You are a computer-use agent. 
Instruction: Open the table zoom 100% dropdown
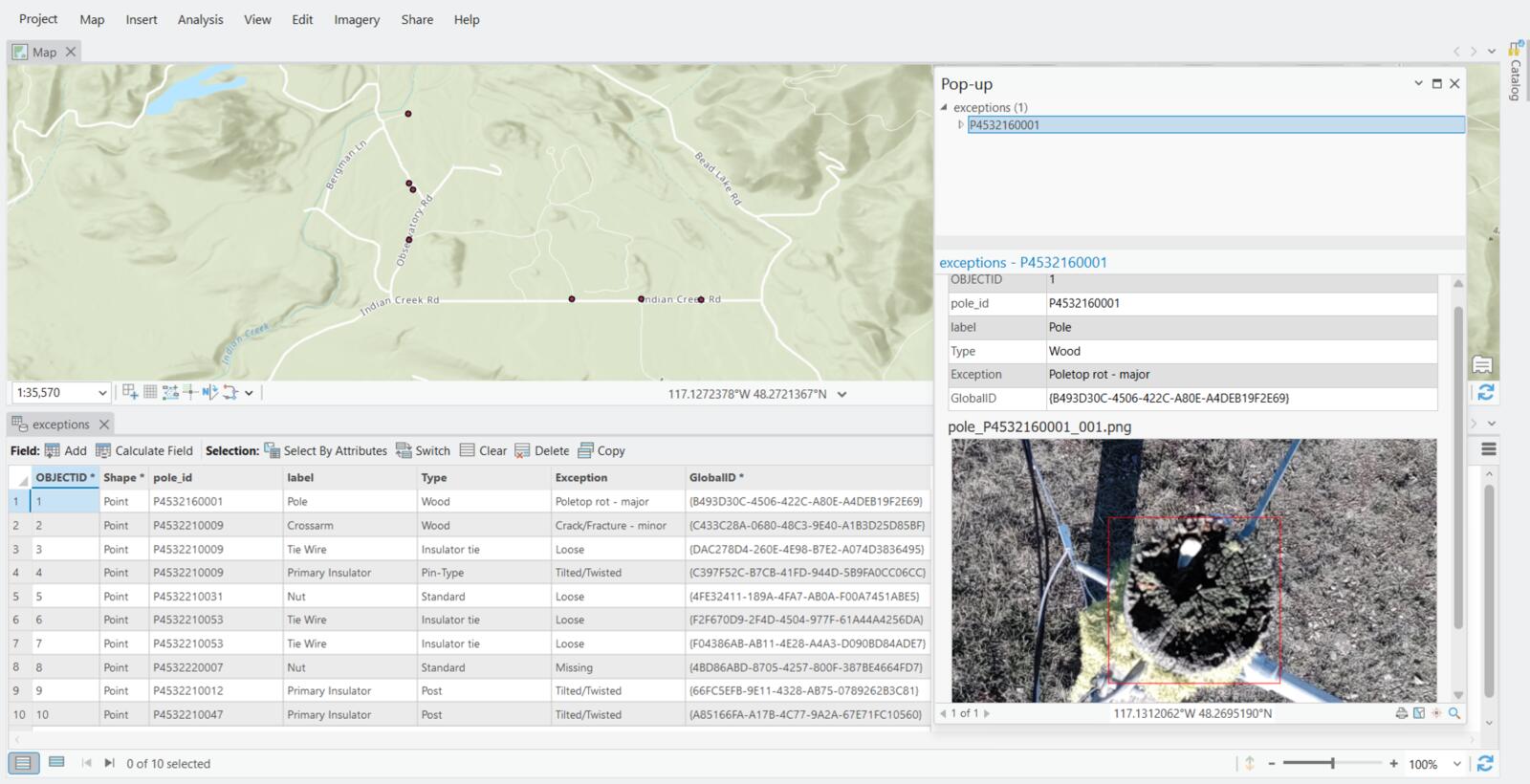1457,764
